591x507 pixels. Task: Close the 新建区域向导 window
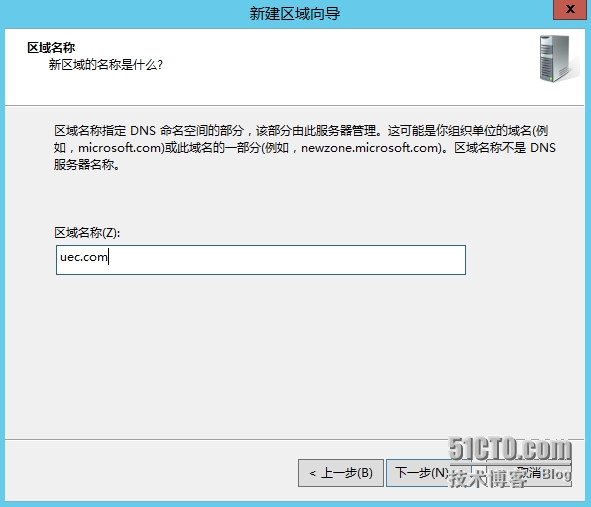[x=570, y=9]
